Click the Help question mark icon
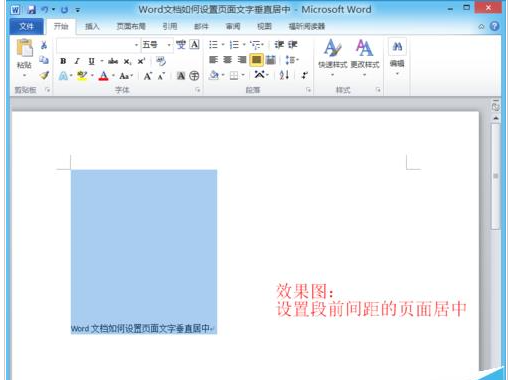 pyautogui.click(x=495, y=26)
